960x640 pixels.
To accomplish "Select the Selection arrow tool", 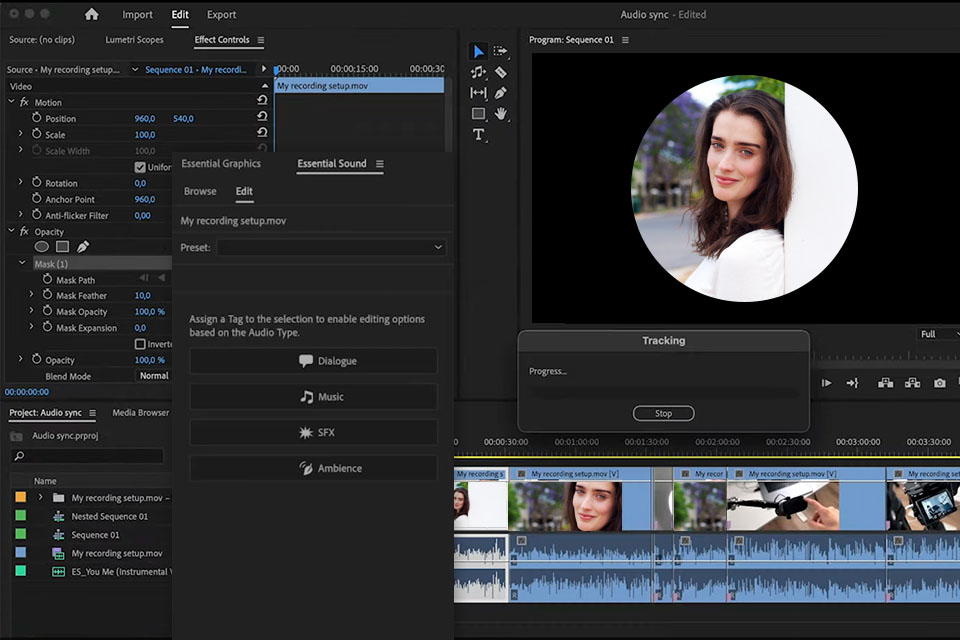I will click(478, 51).
